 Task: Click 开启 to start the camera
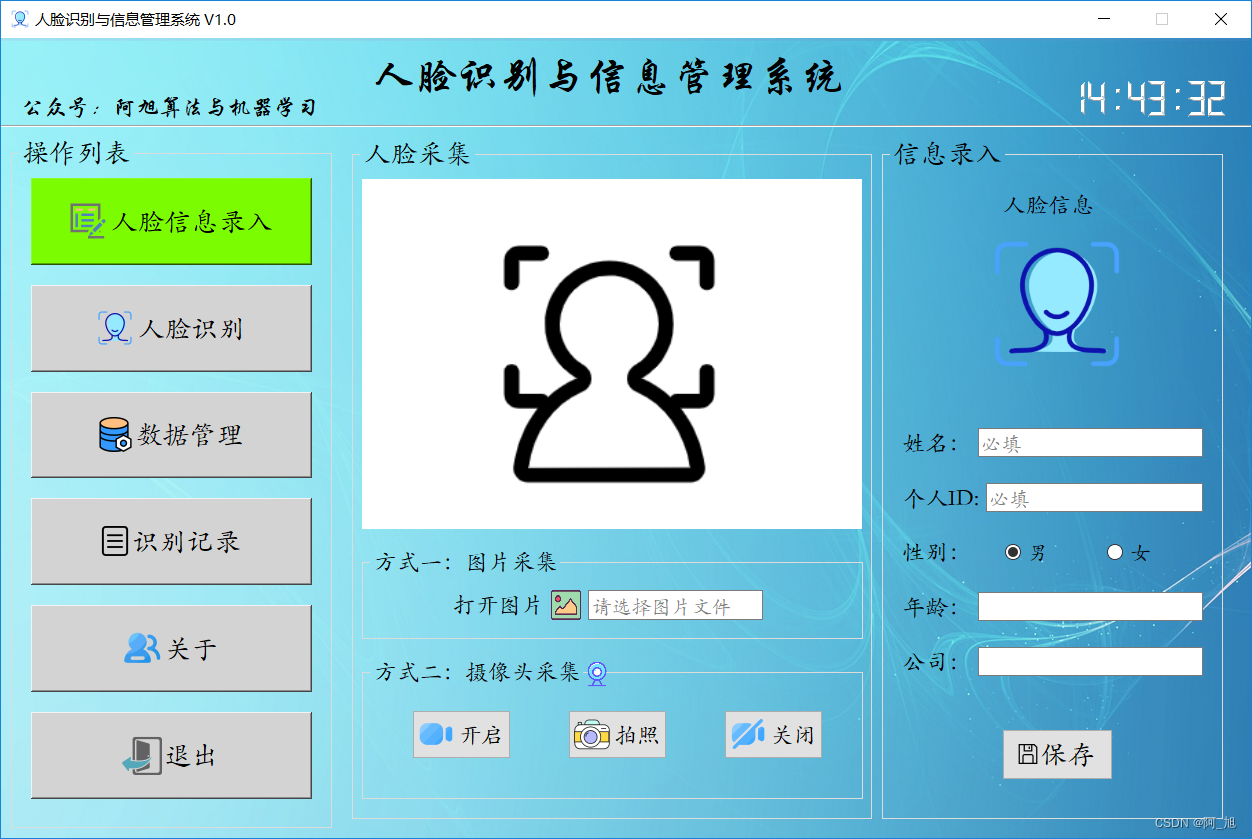[461, 733]
